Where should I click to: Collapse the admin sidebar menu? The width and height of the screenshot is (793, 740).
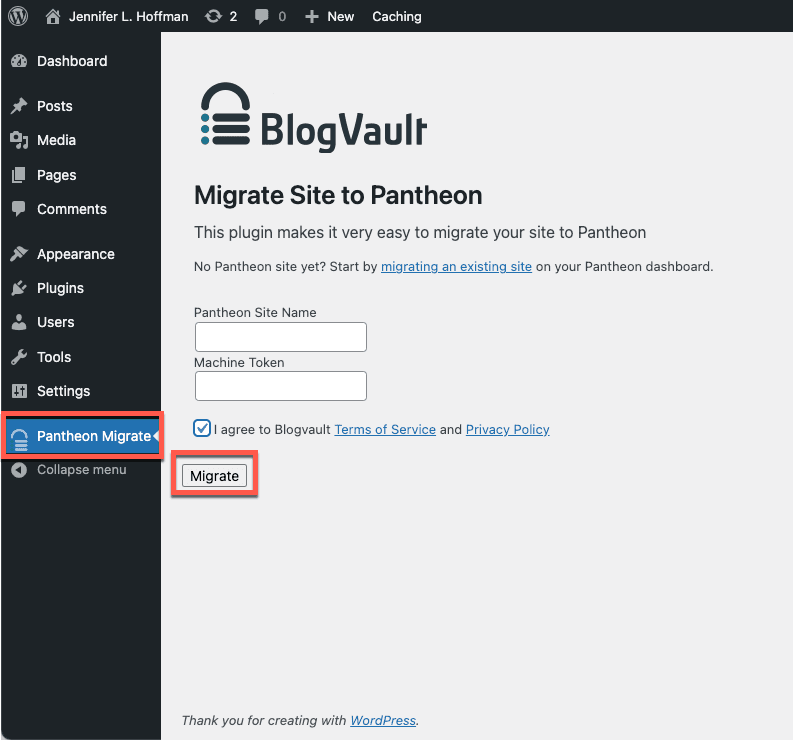click(x=81, y=470)
